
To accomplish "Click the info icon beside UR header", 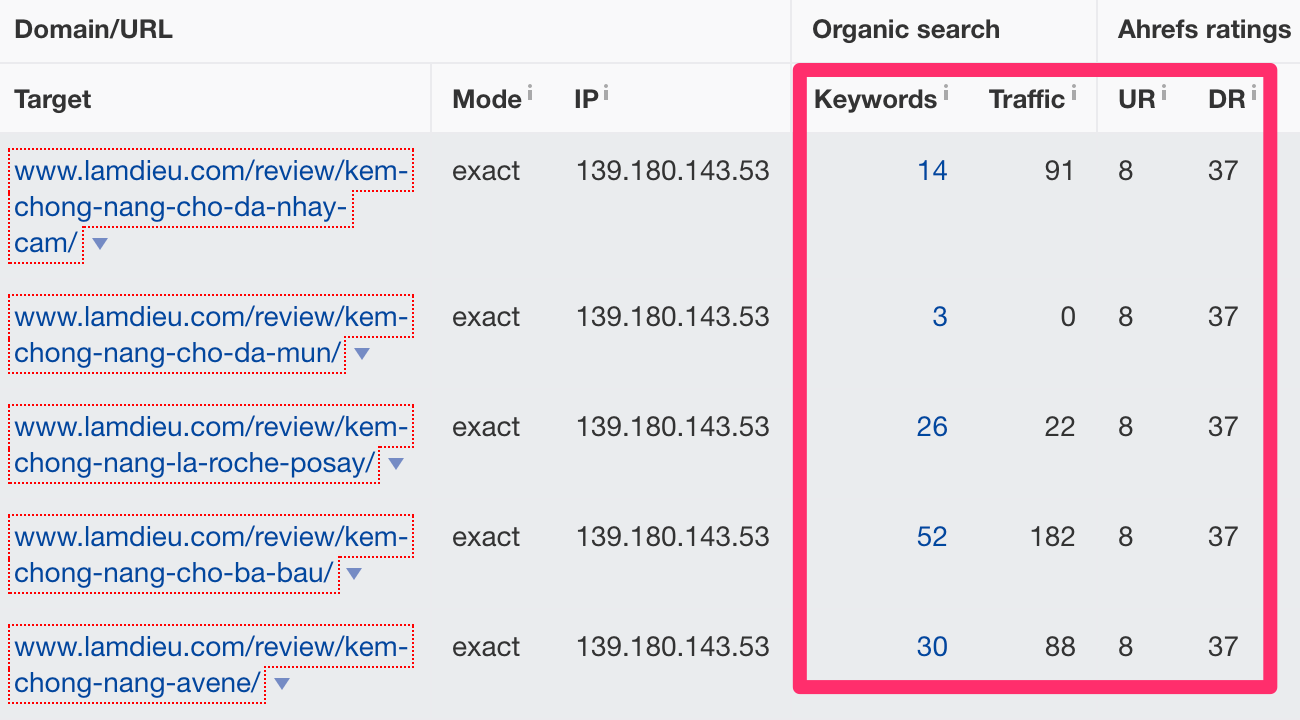I will pos(1164,92).
